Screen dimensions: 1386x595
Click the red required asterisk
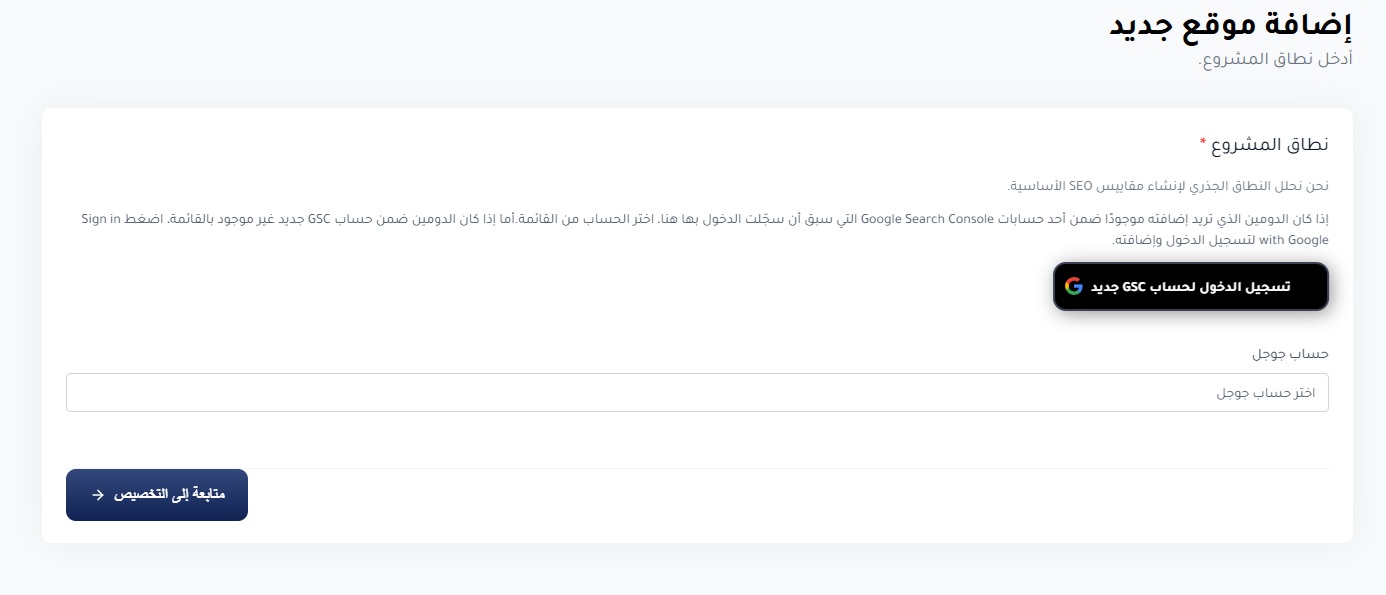click(1203, 142)
